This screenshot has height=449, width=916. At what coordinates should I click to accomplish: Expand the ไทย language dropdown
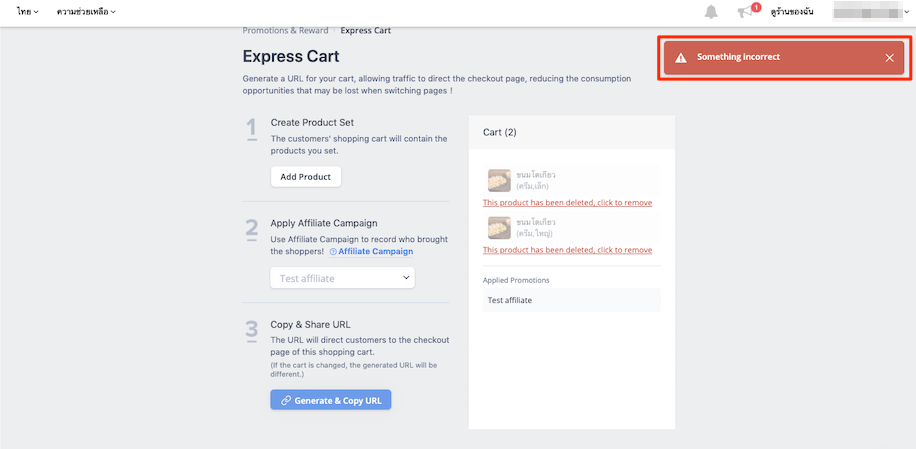coord(28,12)
